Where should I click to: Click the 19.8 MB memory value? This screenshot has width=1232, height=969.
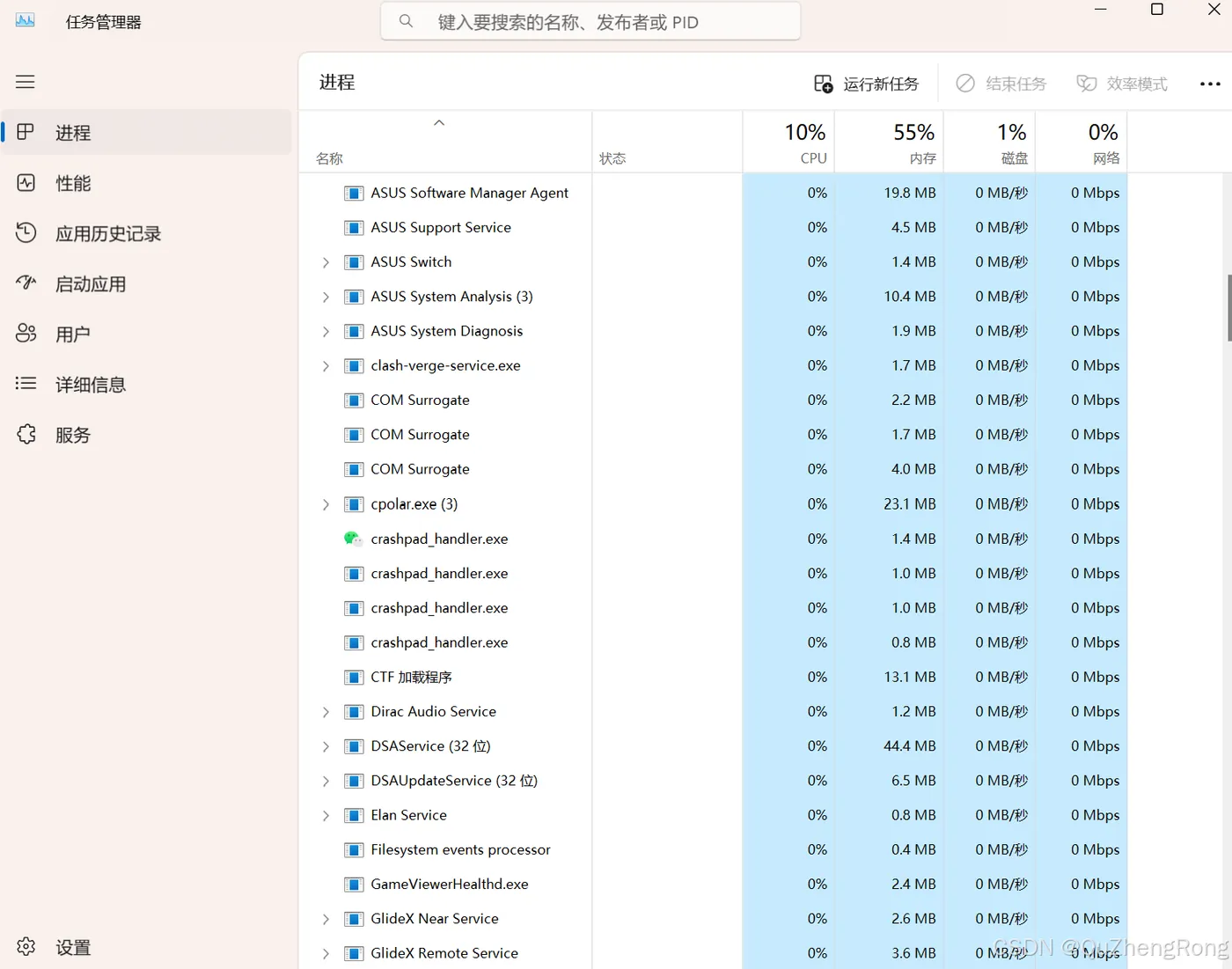tap(909, 193)
